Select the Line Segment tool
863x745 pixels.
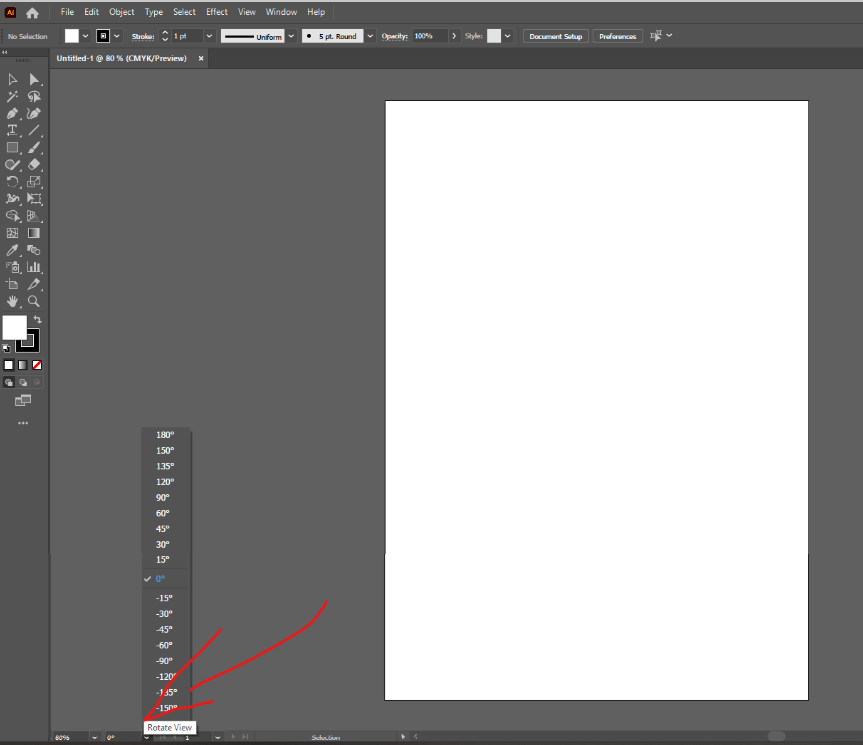point(34,131)
